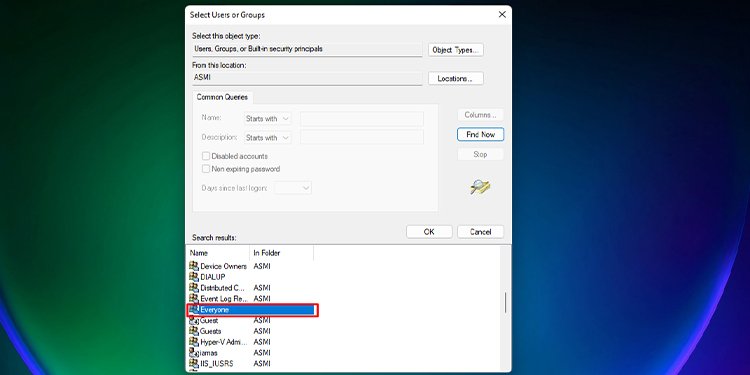Click the Name query text field
The height and width of the screenshot is (375, 750).
click(x=362, y=119)
